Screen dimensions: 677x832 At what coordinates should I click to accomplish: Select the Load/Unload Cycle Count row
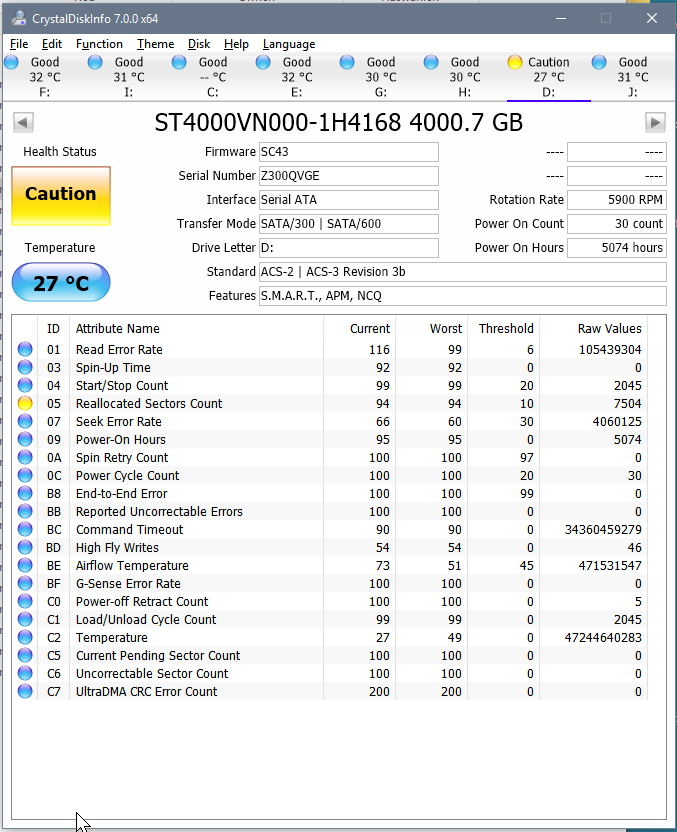(x=329, y=620)
